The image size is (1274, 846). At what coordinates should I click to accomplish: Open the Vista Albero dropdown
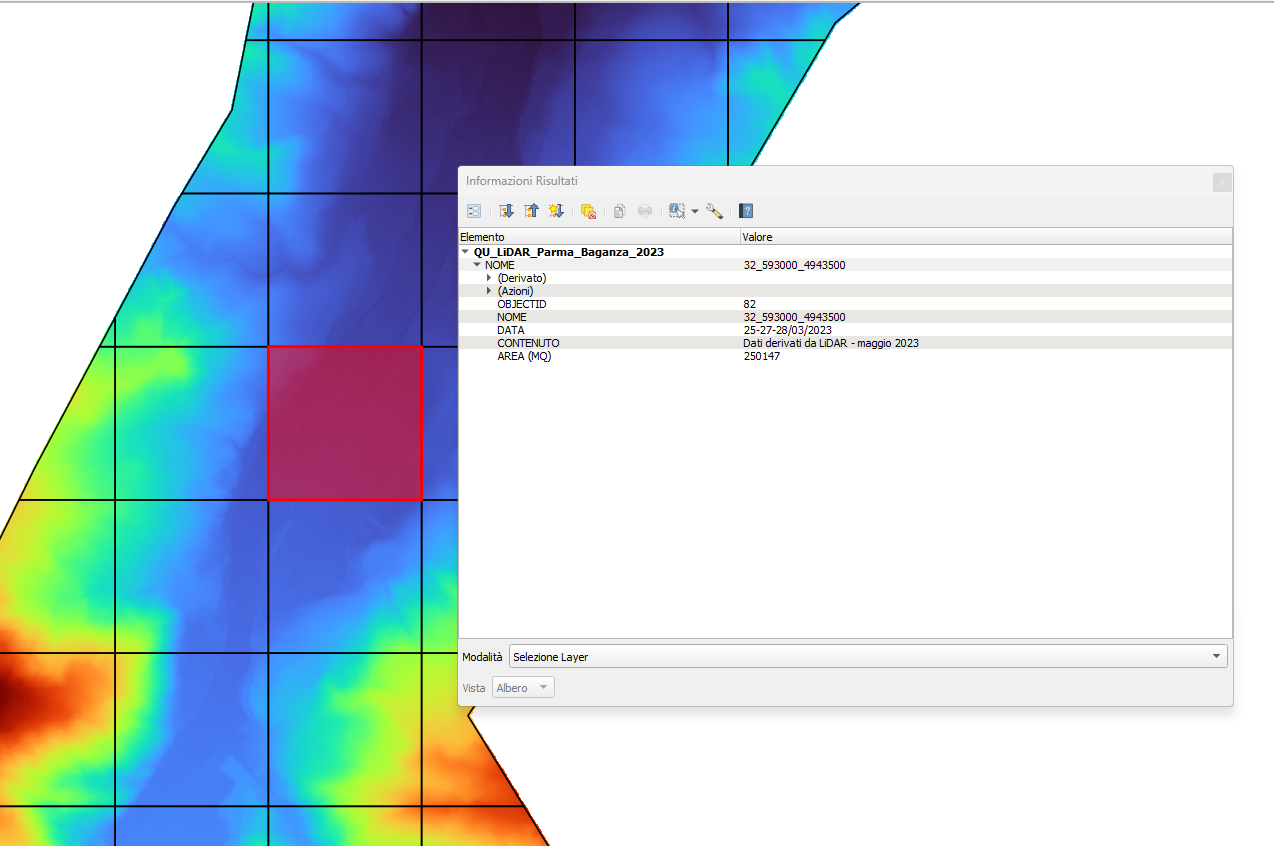click(523, 688)
